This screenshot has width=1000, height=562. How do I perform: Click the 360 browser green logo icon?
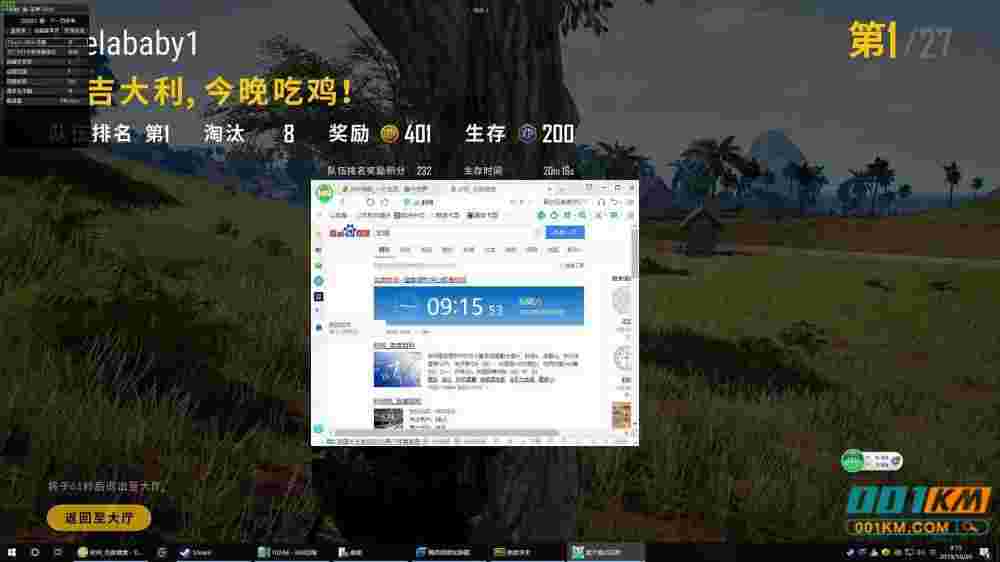click(x=323, y=191)
